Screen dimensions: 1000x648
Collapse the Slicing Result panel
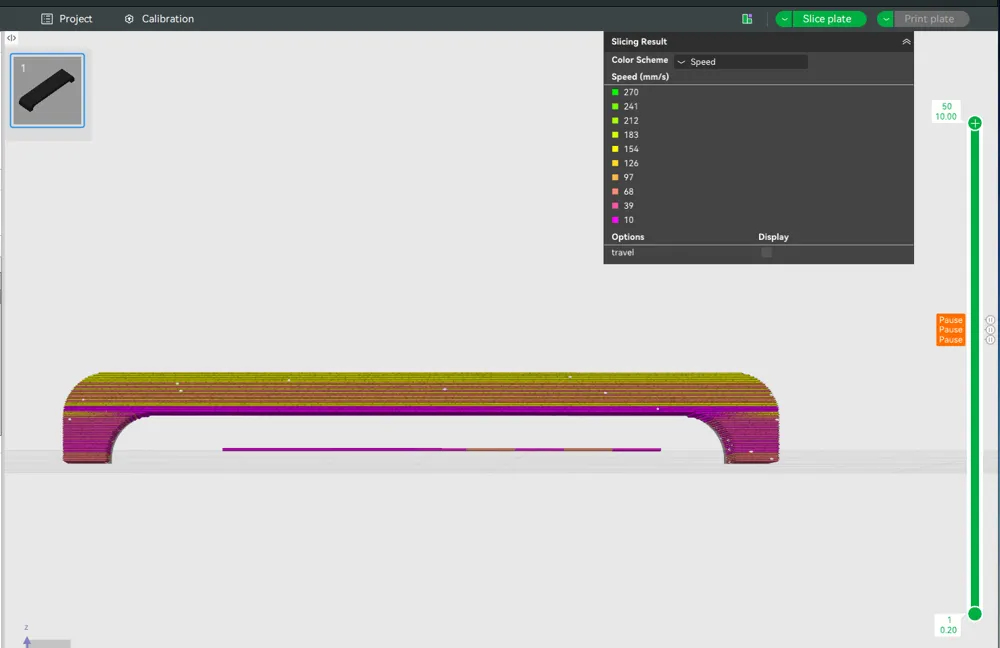(x=906, y=41)
